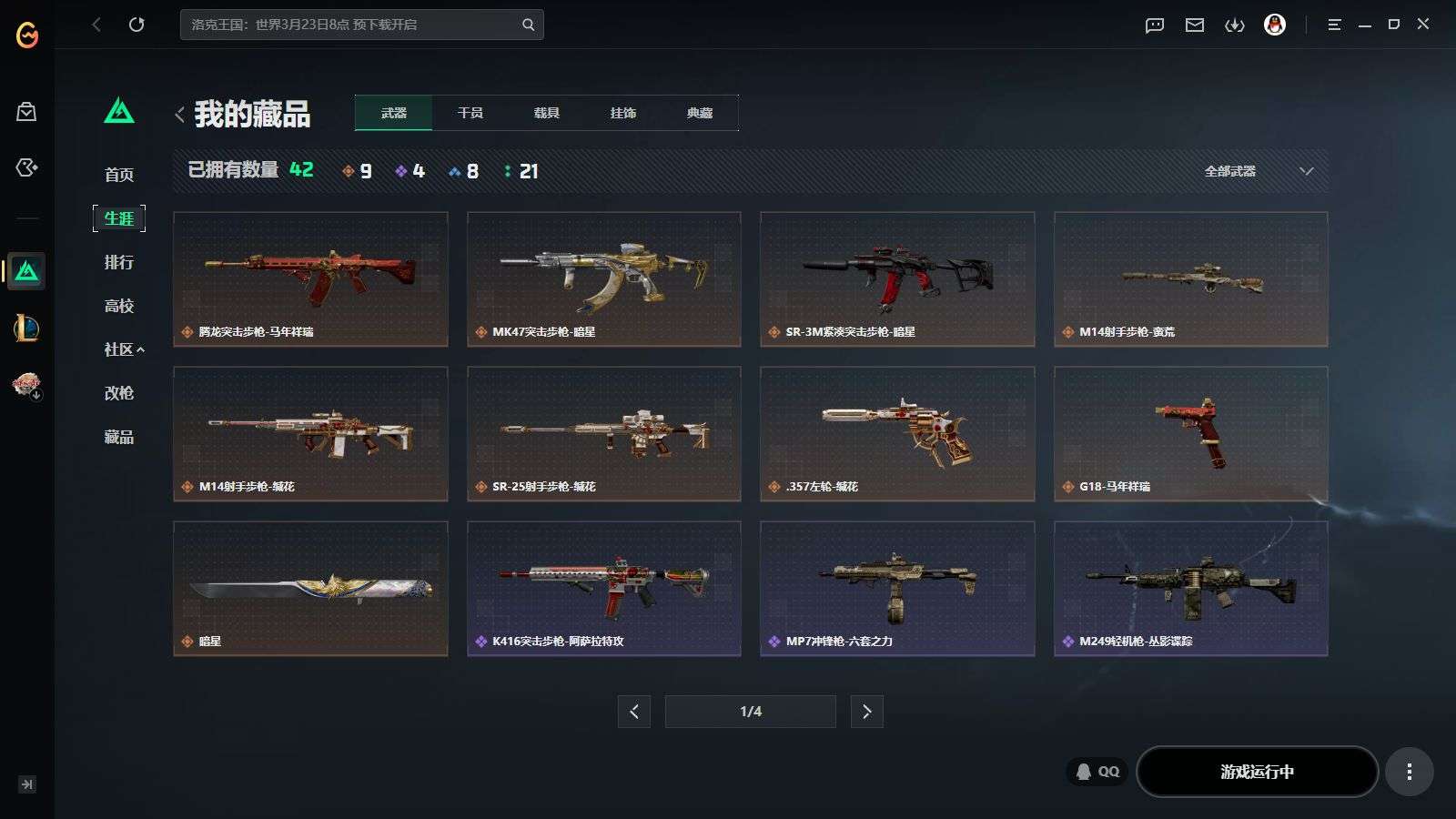Click the 游戏运行中 button

pyautogui.click(x=1257, y=772)
